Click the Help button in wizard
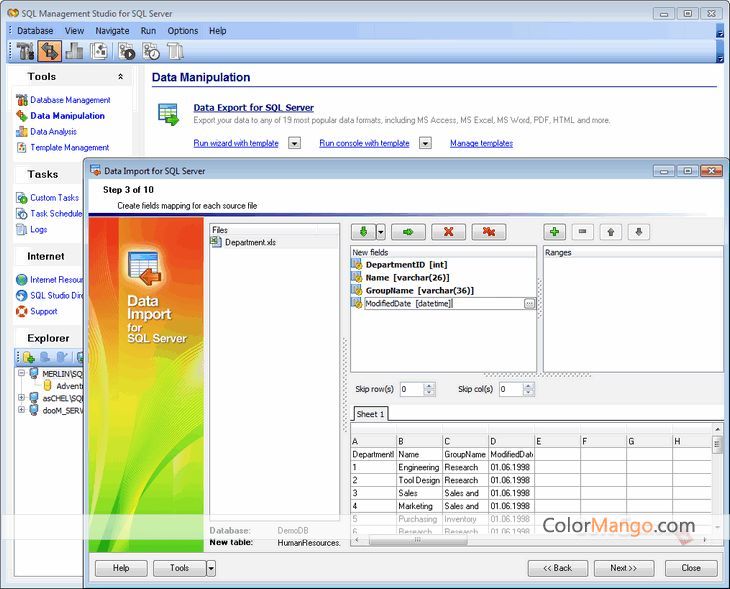Image resolution: width=730 pixels, height=589 pixels. click(121, 568)
